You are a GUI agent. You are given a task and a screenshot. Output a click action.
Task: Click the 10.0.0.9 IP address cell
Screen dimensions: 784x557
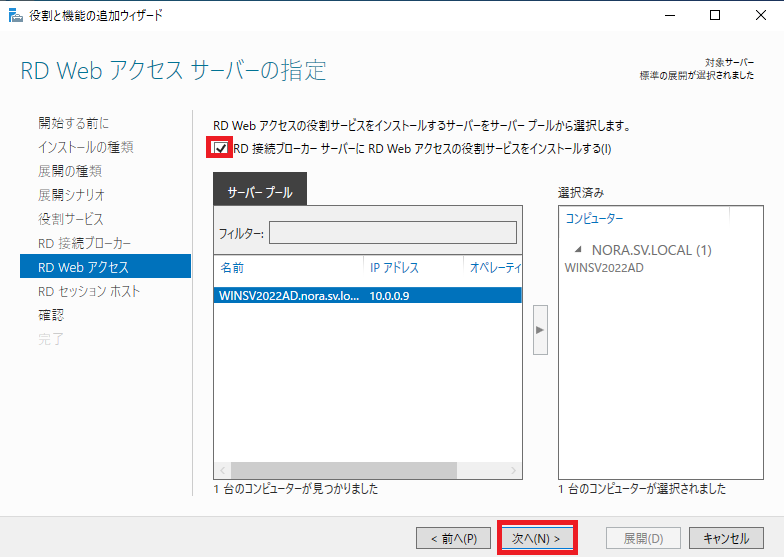click(390, 296)
